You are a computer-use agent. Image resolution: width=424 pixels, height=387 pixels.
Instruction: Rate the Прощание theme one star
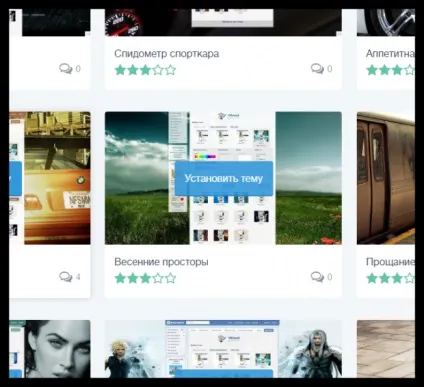click(x=372, y=278)
